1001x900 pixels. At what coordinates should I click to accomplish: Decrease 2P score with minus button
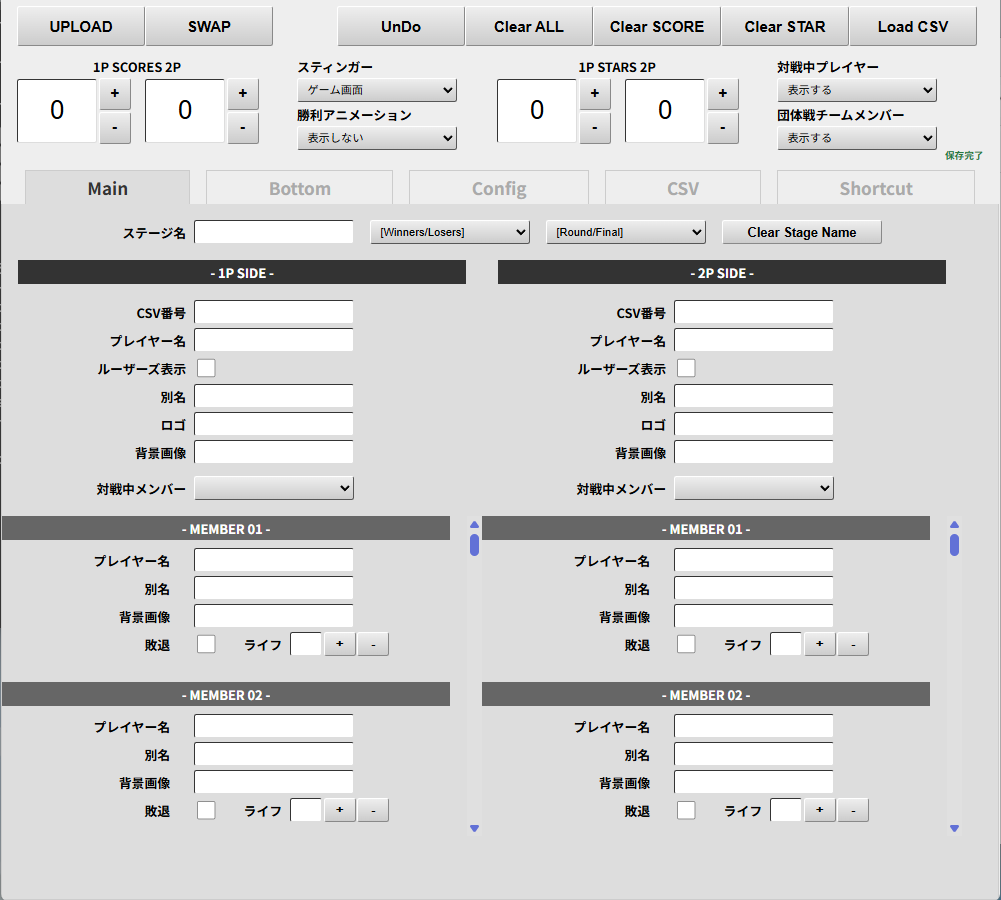click(x=243, y=128)
